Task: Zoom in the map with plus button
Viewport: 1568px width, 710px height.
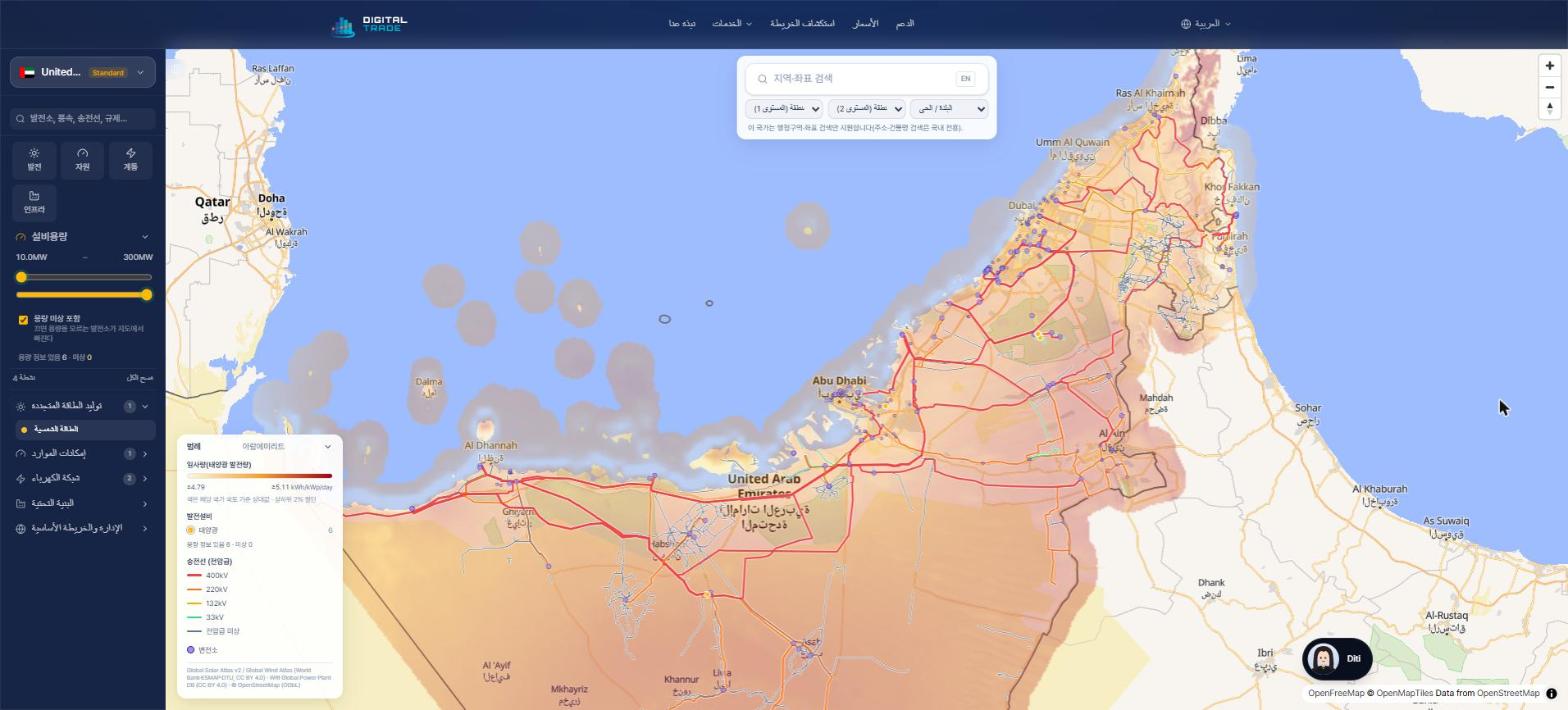Action: (x=1550, y=66)
